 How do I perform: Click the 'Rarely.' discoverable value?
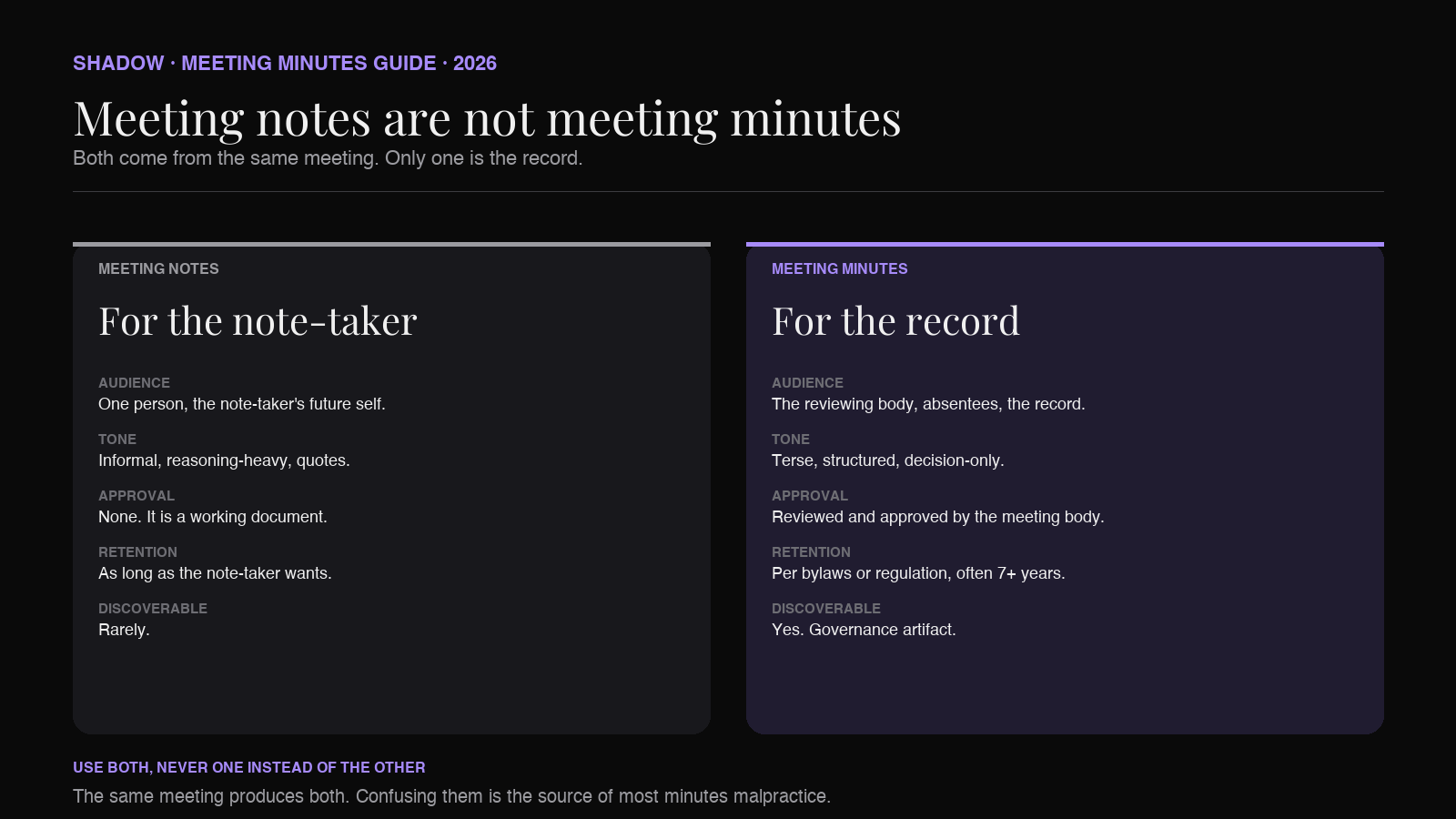click(x=124, y=630)
